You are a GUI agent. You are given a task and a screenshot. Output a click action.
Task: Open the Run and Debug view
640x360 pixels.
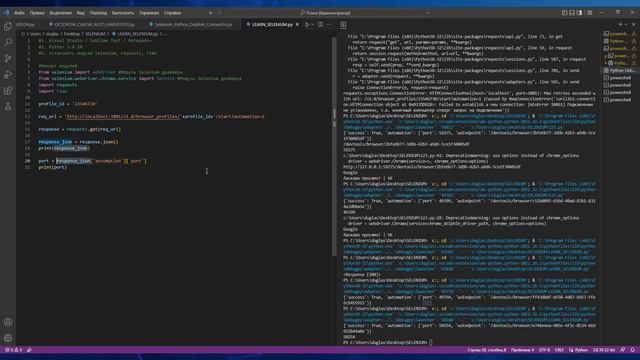pyautogui.click(x=8, y=74)
